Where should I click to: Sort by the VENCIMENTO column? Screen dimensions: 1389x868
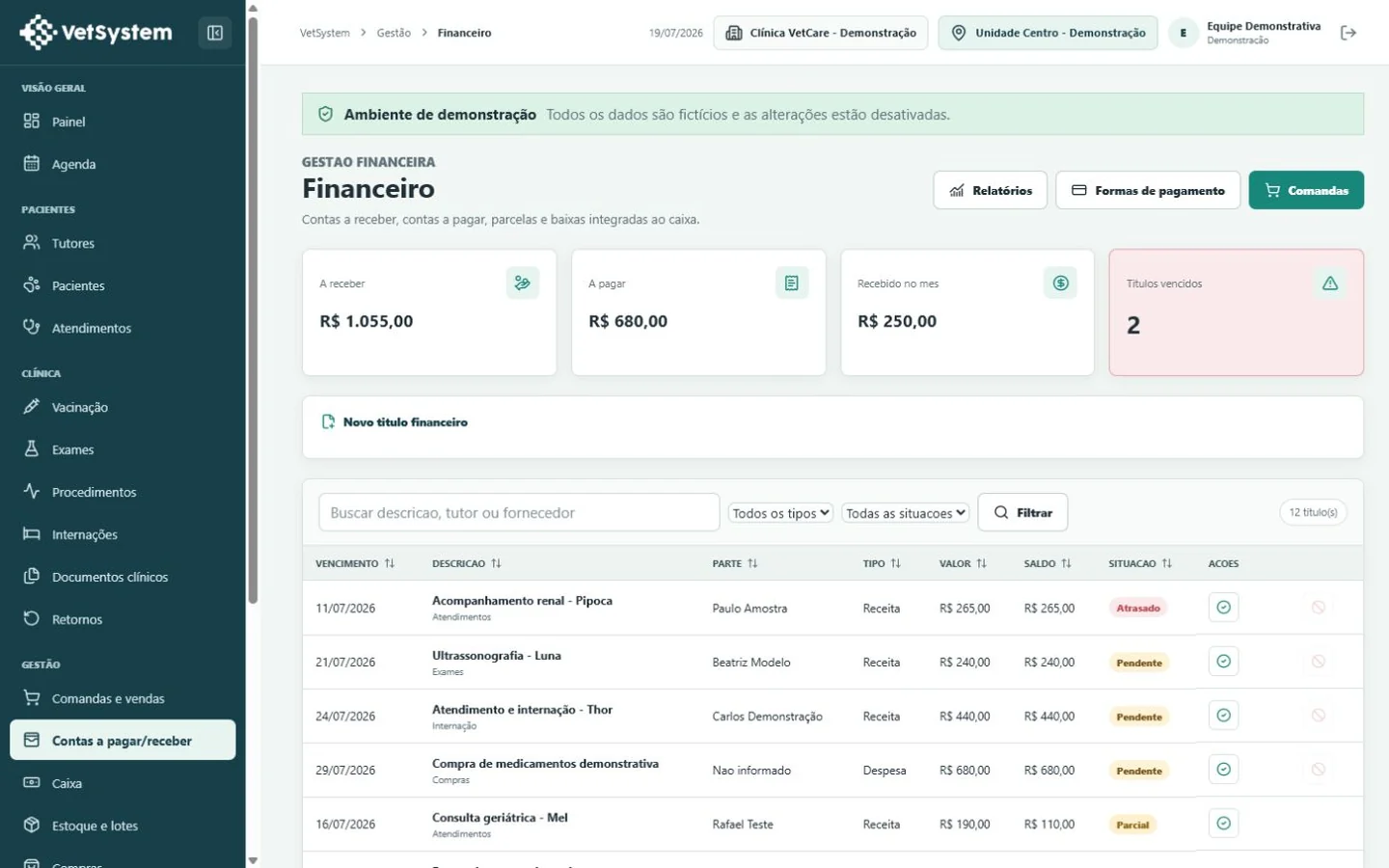coord(355,563)
